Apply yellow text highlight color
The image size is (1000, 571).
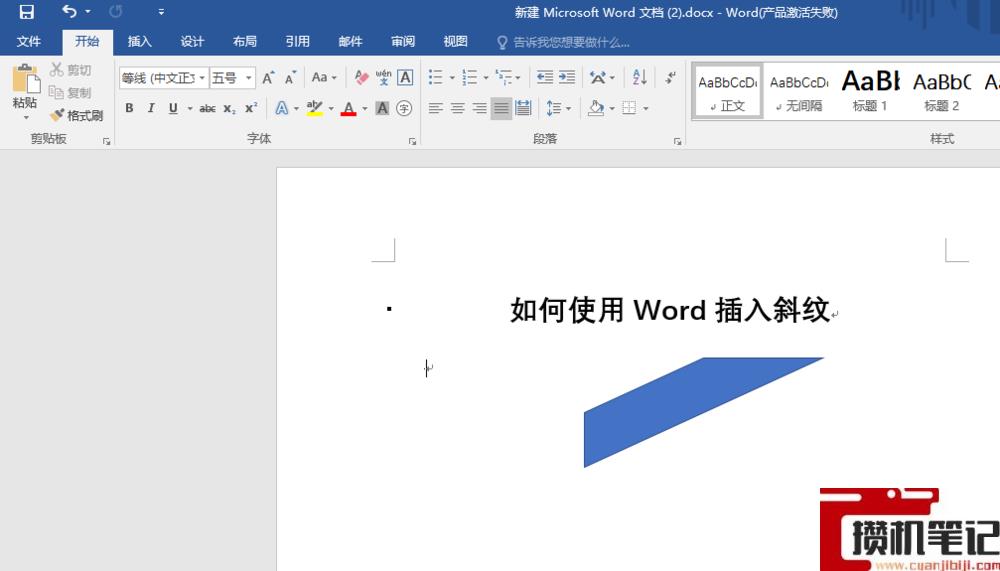point(314,108)
